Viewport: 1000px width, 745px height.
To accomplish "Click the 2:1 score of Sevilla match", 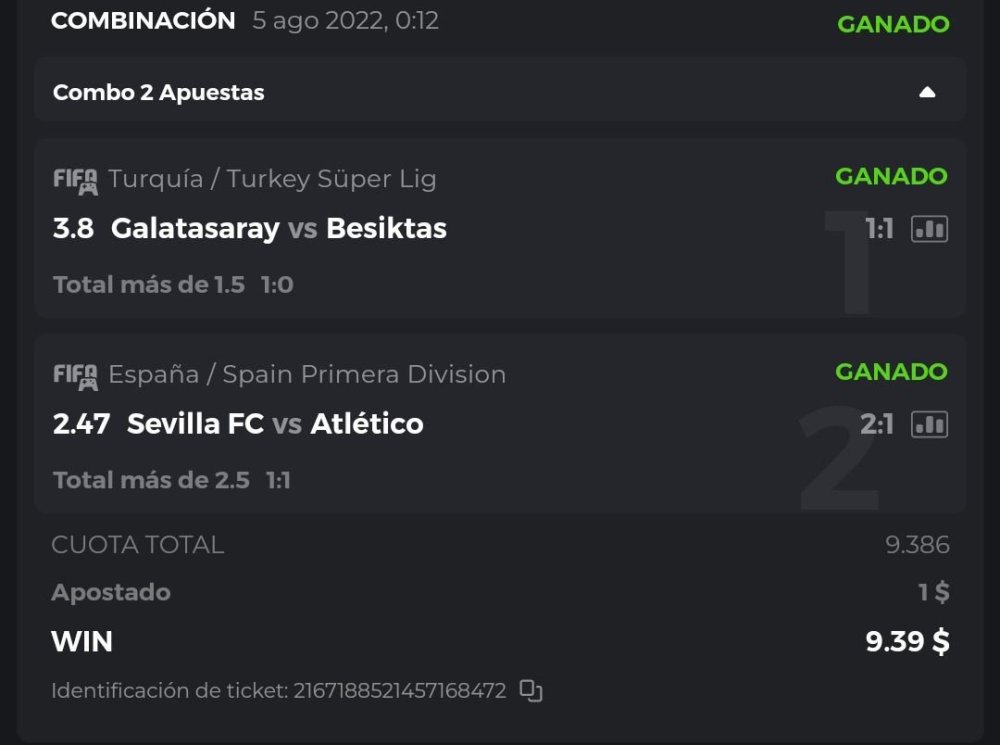I will [x=877, y=425].
